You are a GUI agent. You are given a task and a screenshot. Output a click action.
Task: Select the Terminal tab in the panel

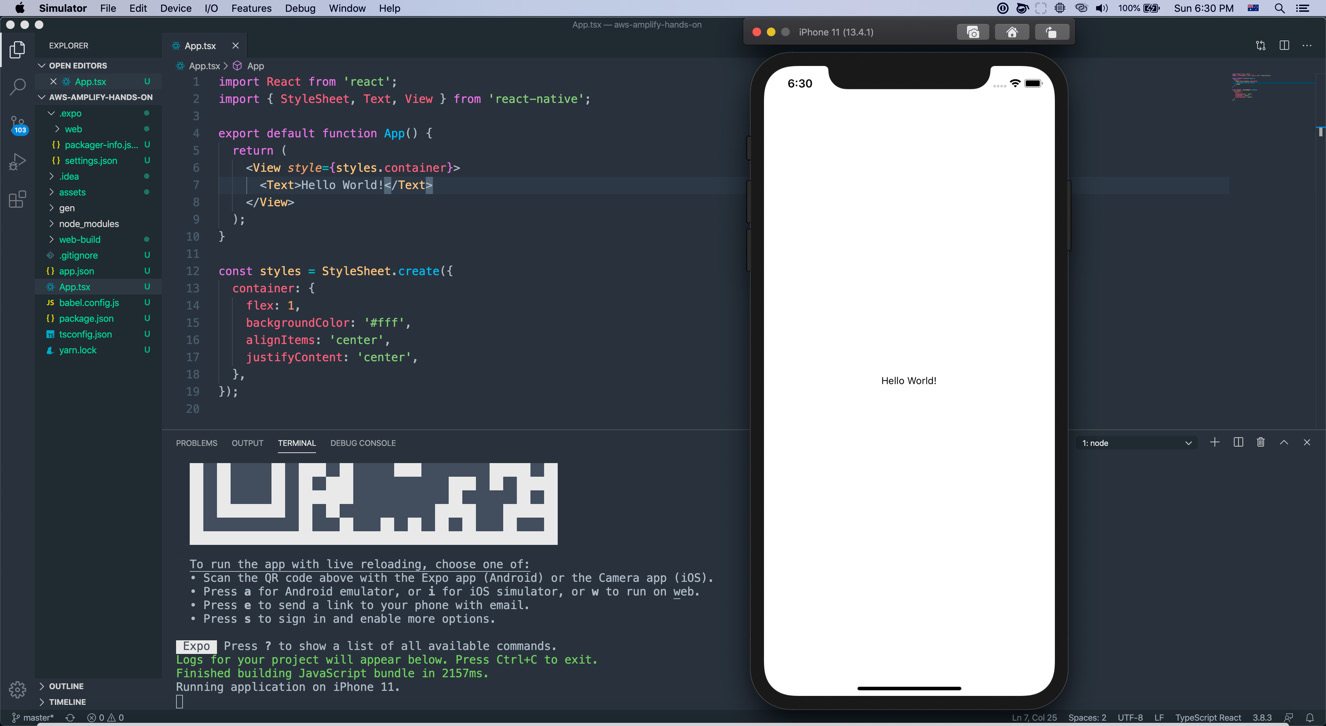click(297, 443)
